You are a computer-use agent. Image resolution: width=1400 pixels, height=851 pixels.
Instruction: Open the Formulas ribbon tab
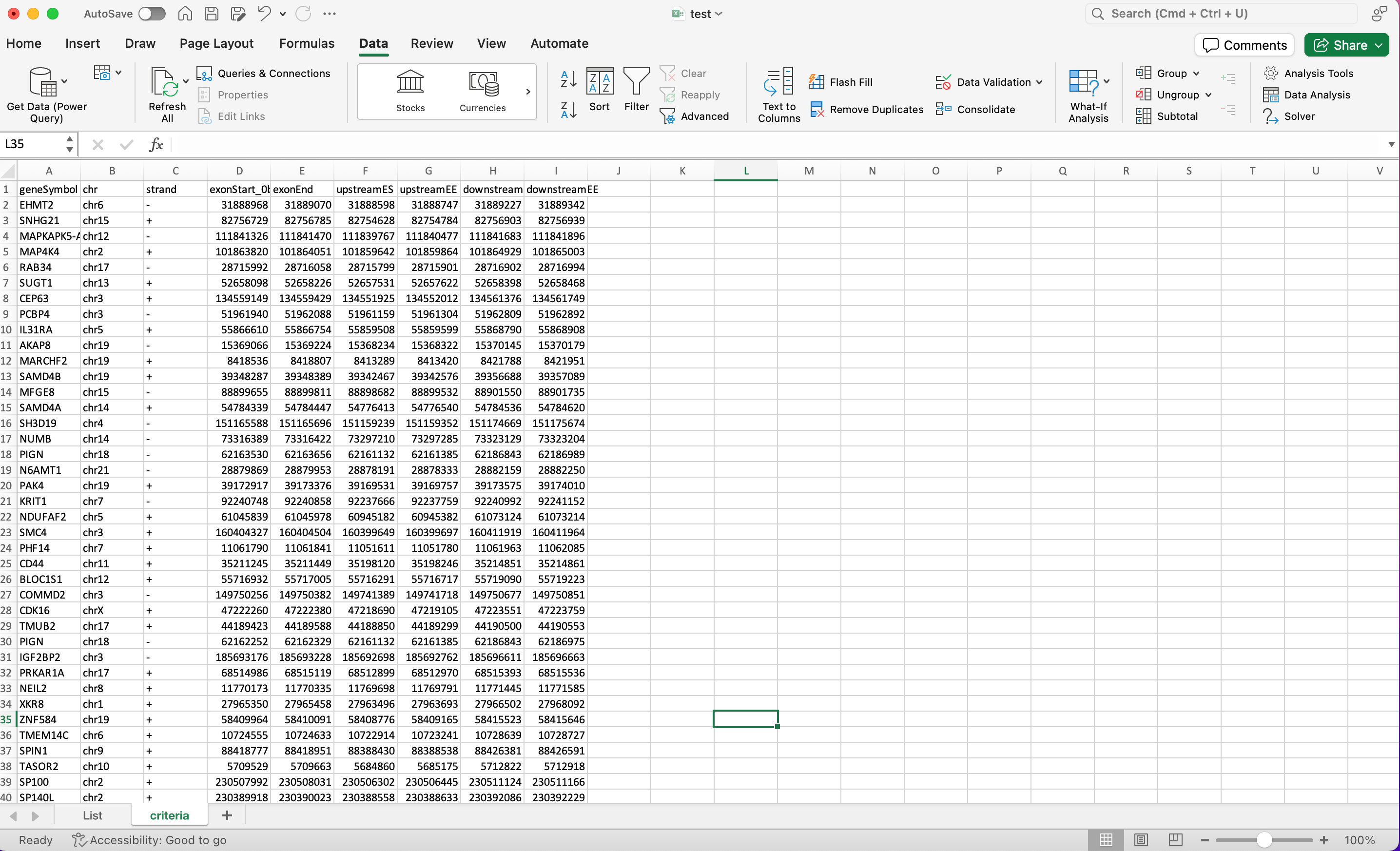tap(306, 43)
